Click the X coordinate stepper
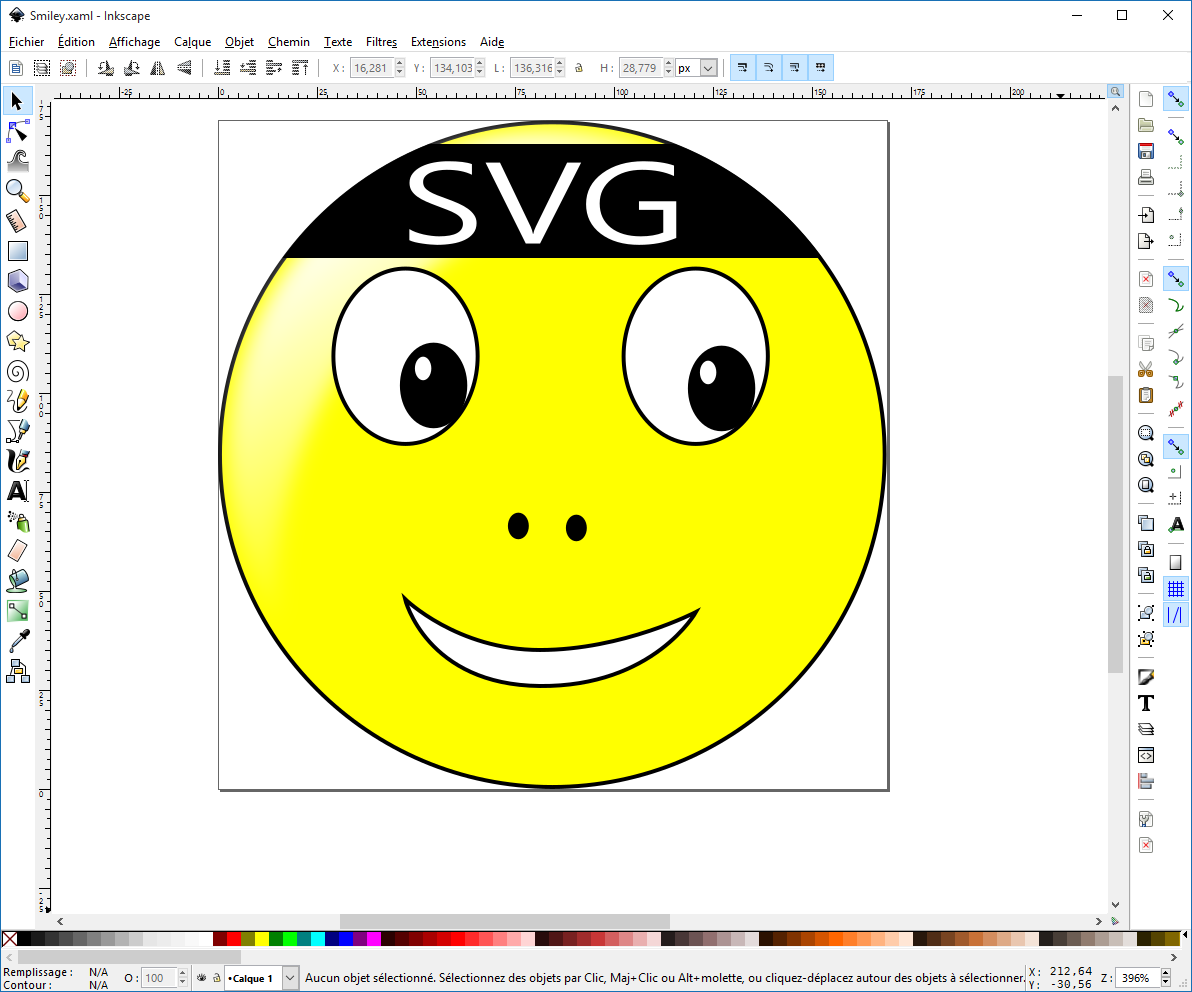1192x992 pixels. (x=400, y=68)
